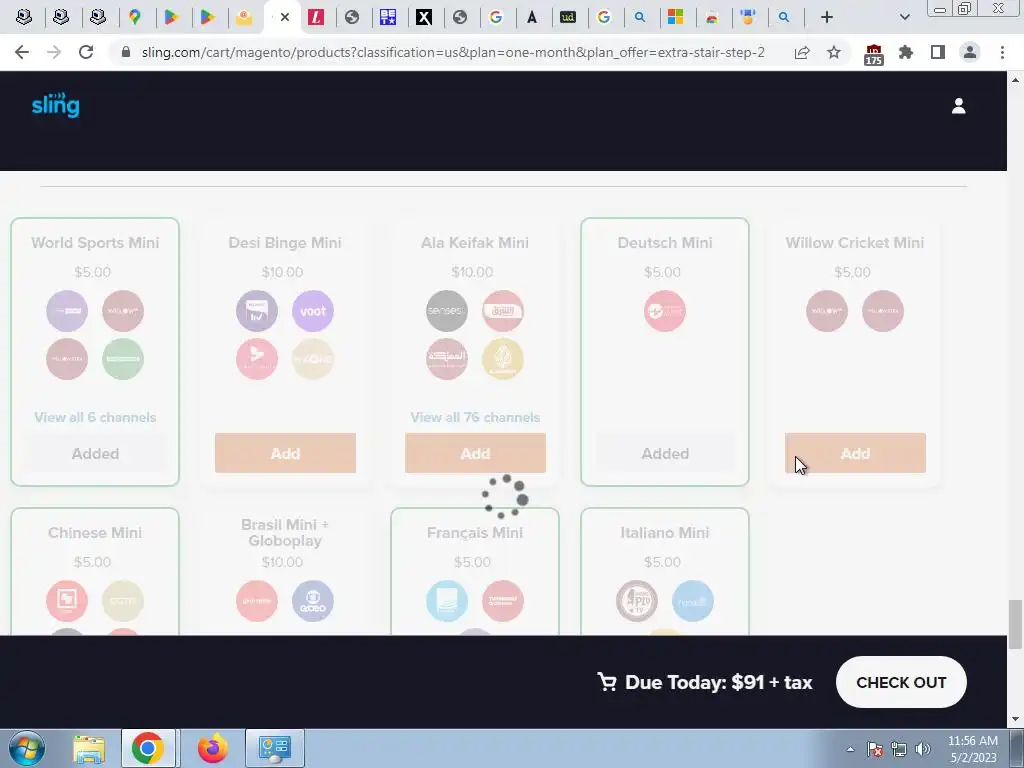Add the Desi Binge Mini package
This screenshot has width=1024, height=768.
(x=285, y=453)
